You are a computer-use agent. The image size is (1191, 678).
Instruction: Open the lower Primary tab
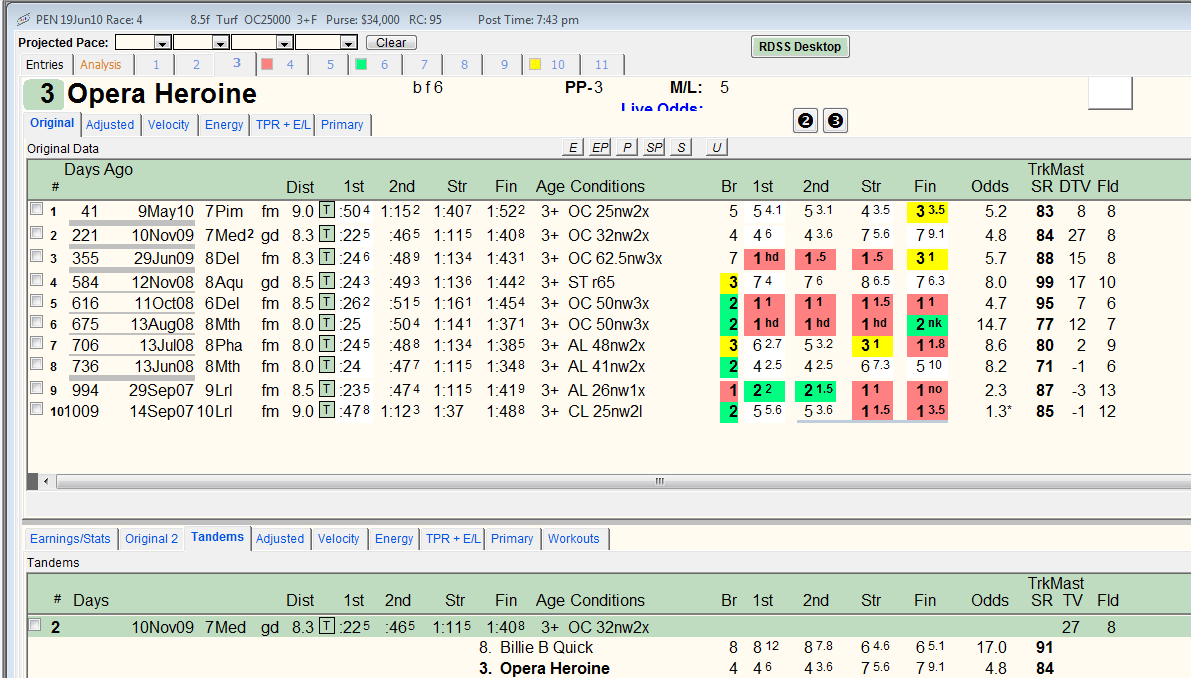(x=512, y=538)
